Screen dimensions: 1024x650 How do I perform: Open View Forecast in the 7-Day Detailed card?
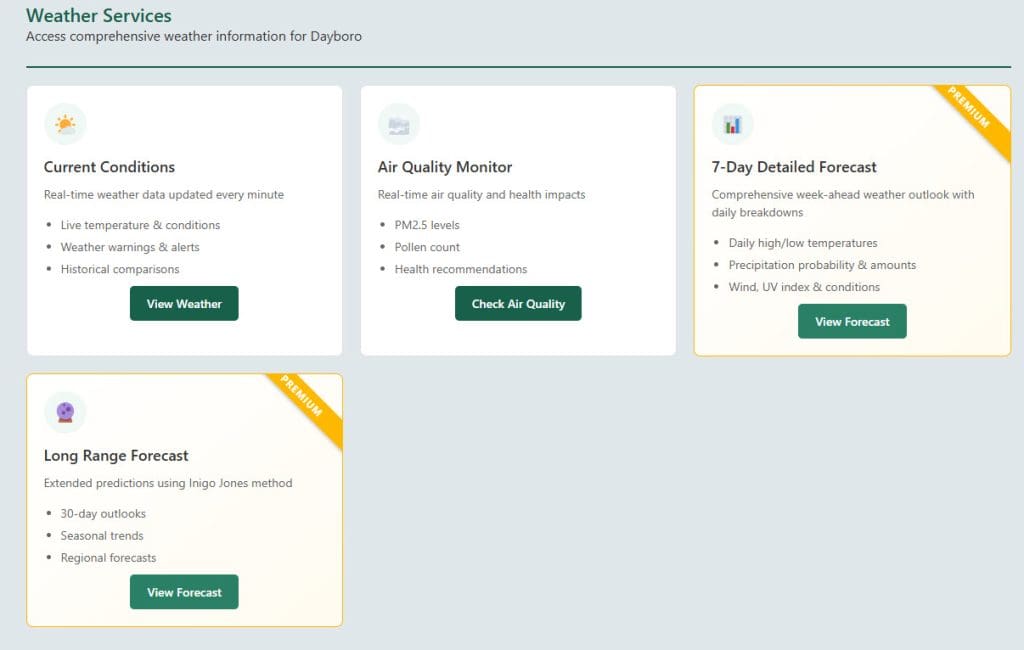coord(852,322)
